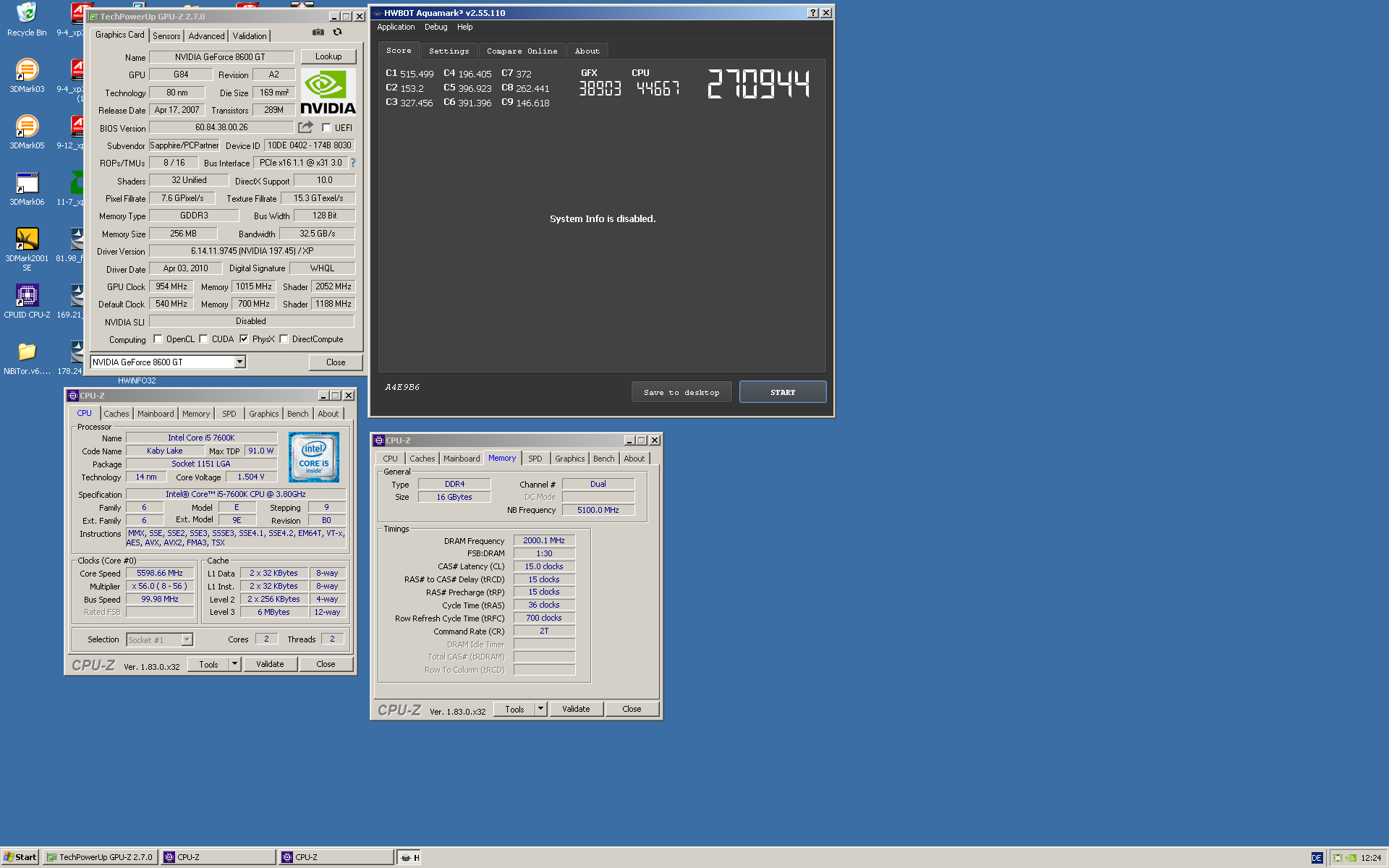Click the bus interface question mark icon

[353, 163]
